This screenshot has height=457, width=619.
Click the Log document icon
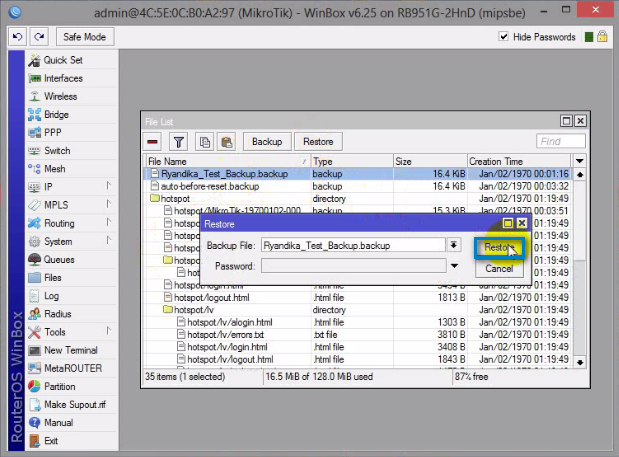pos(34,296)
